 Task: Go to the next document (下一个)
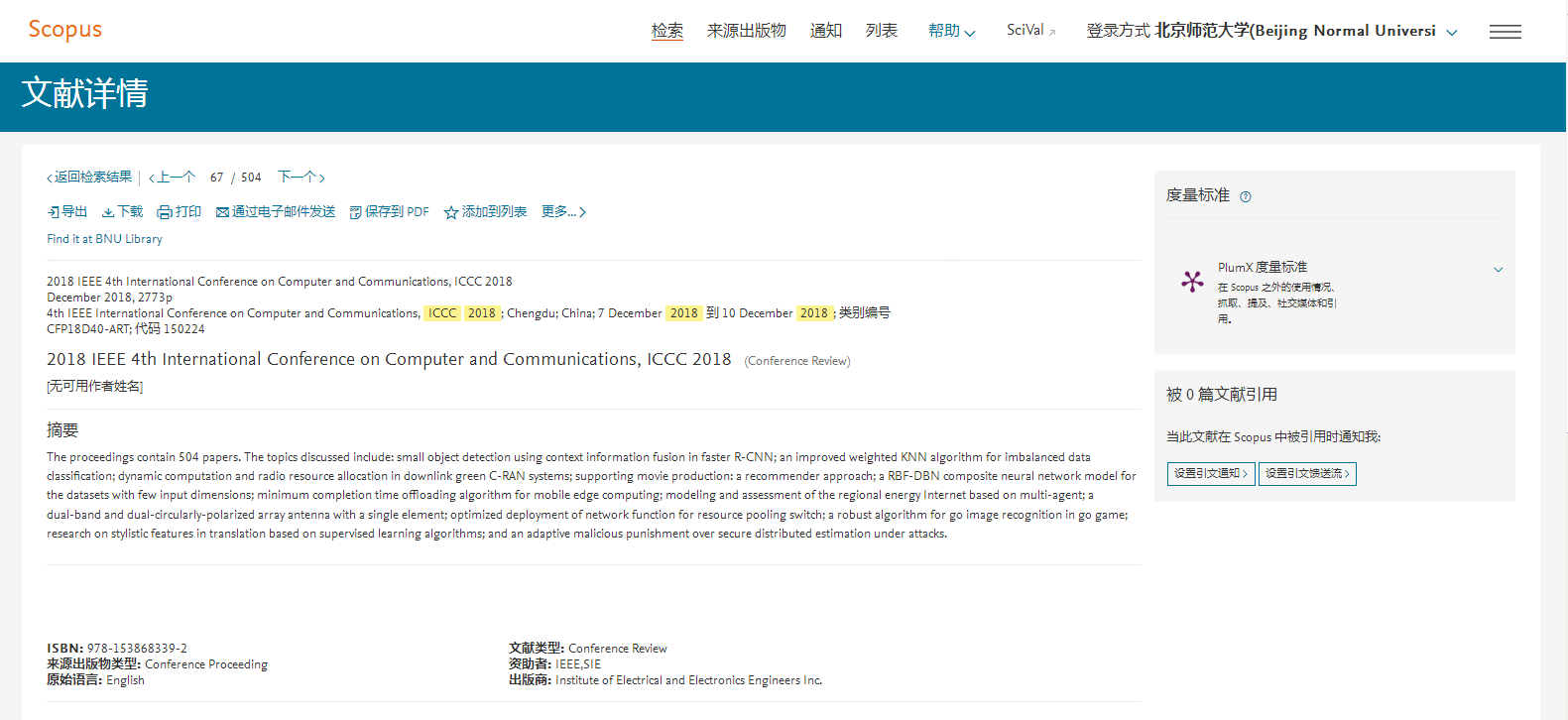coord(302,178)
